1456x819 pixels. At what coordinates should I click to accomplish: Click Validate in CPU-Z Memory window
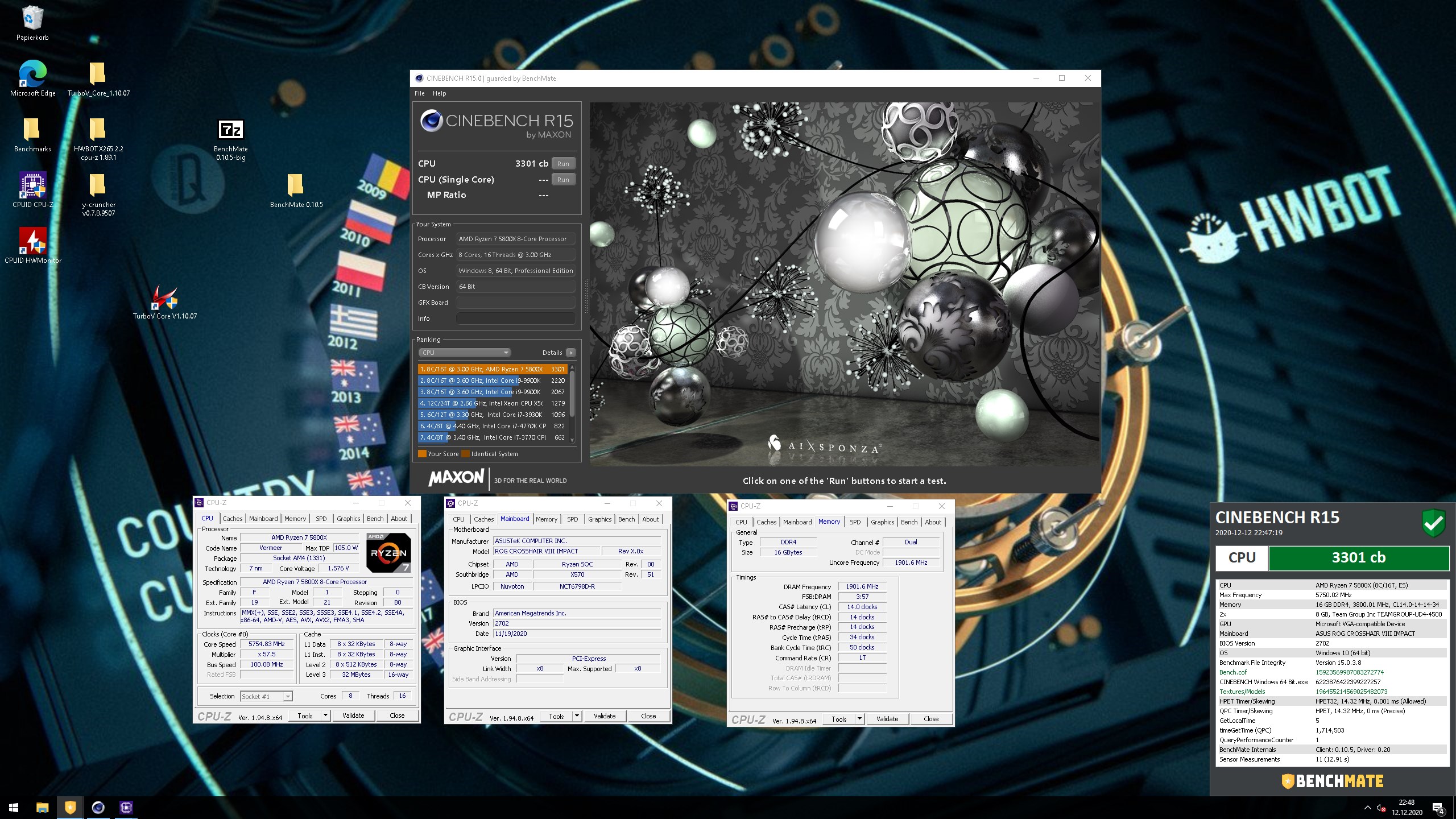887,719
